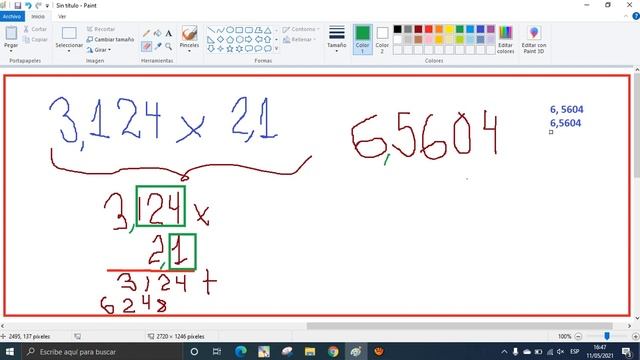Open Microsoft Edge from taskbar
The width and height of the screenshot is (640, 360).
click(240, 351)
